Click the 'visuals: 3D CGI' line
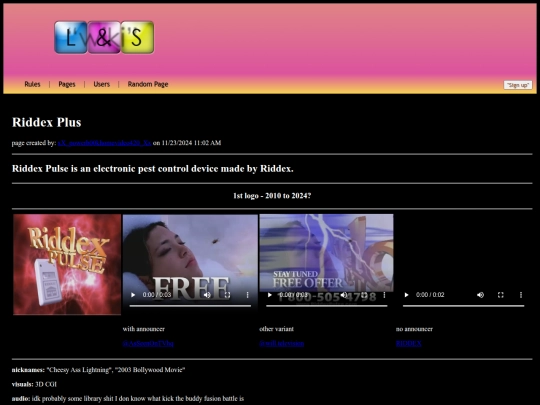540x405 pixels. tap(34, 384)
